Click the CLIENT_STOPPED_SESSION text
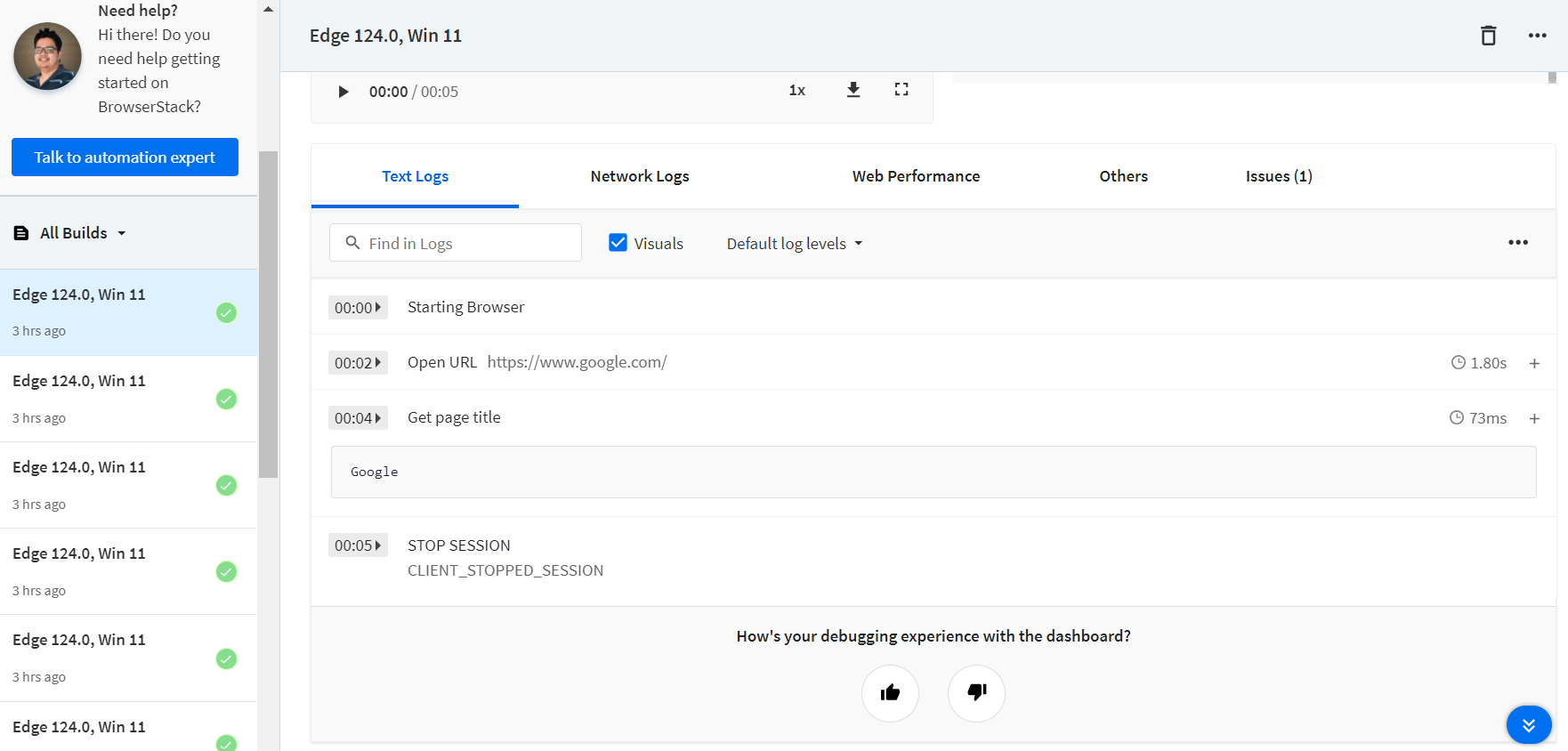Viewport: 1568px width, 751px height. 505,570
